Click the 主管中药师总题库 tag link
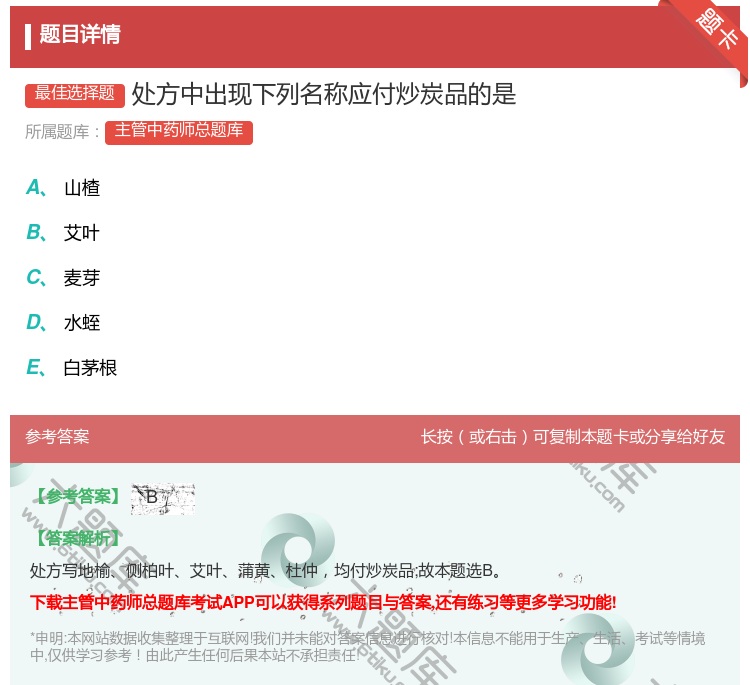The width and height of the screenshot is (750, 685). pyautogui.click(x=179, y=132)
